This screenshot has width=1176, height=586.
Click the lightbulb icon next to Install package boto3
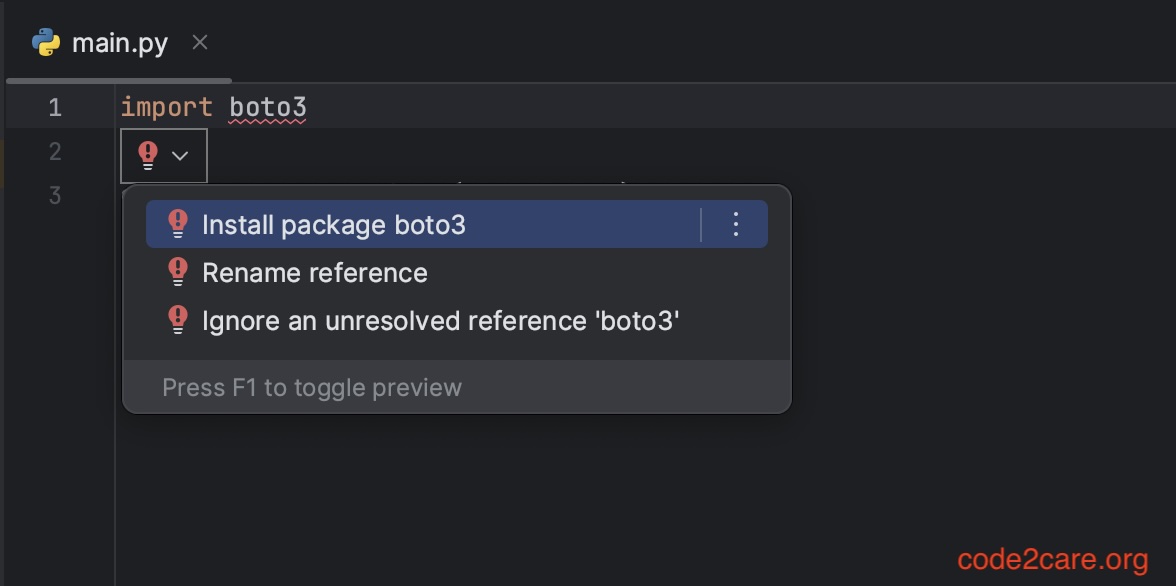coord(178,224)
